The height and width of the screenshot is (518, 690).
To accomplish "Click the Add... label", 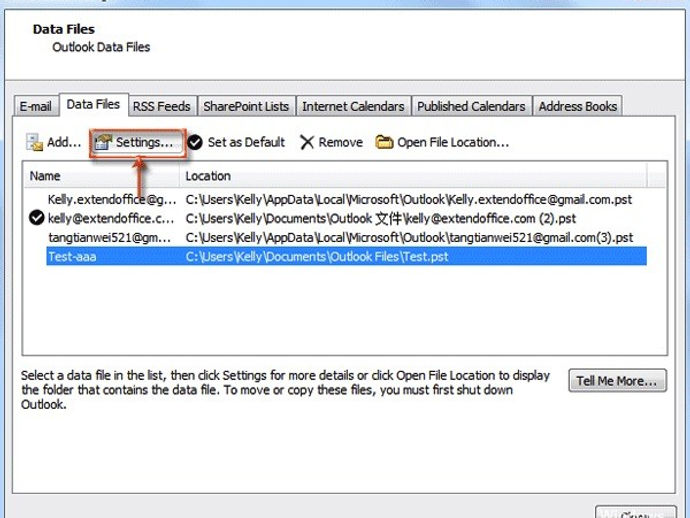I will (x=64, y=142).
